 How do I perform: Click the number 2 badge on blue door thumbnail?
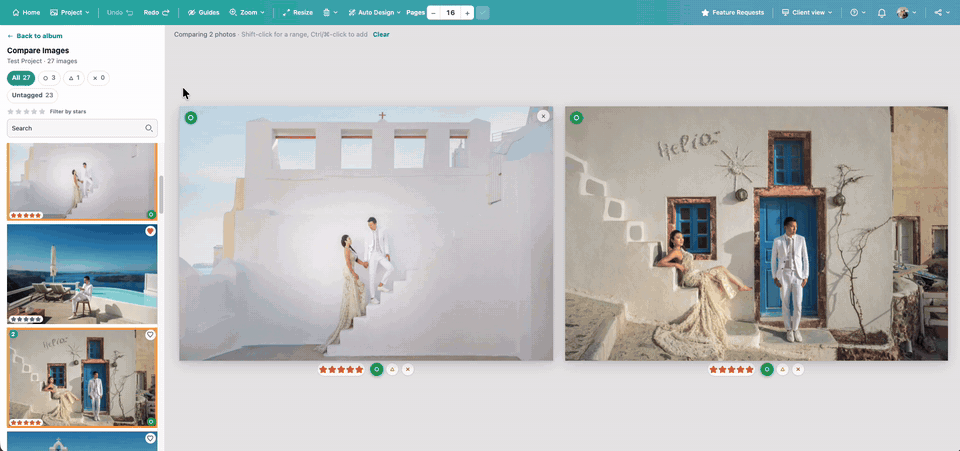coord(13,335)
